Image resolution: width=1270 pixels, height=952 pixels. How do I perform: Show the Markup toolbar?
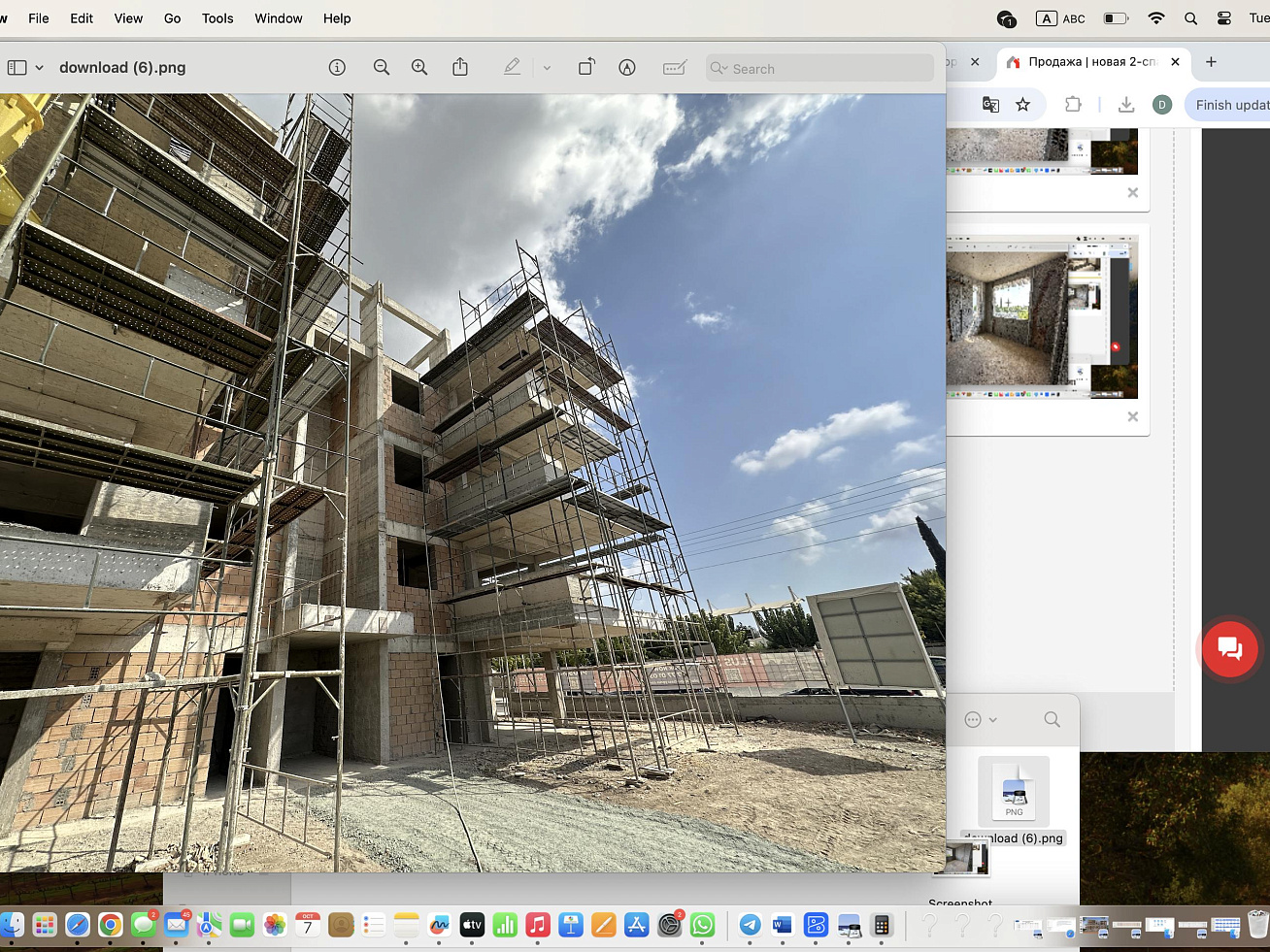click(x=627, y=68)
